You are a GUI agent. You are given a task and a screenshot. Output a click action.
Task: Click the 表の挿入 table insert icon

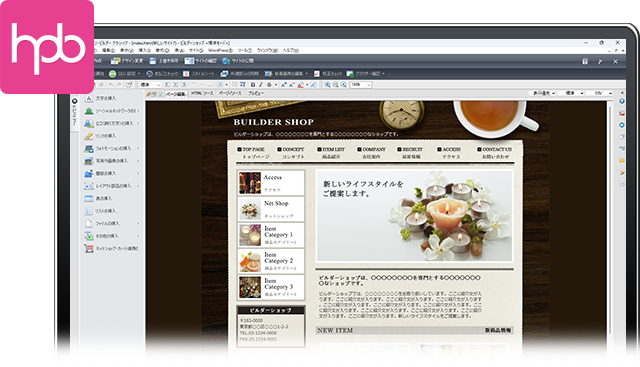pyautogui.click(x=89, y=198)
